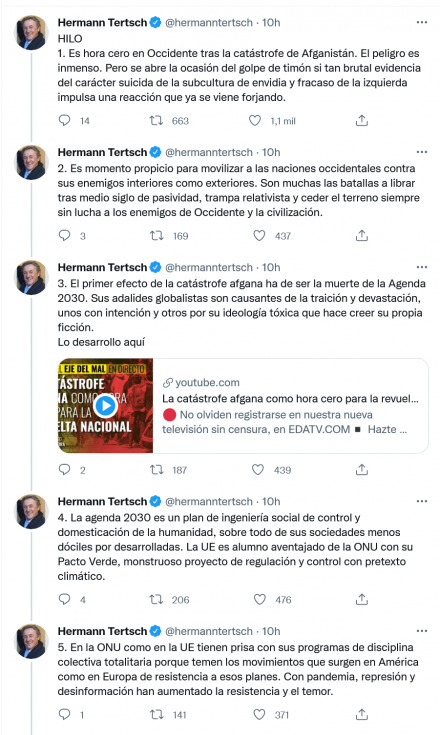Open the @hermanntertsch handle on first tweet
Viewport: 440px width, 735px height.
[209, 22]
